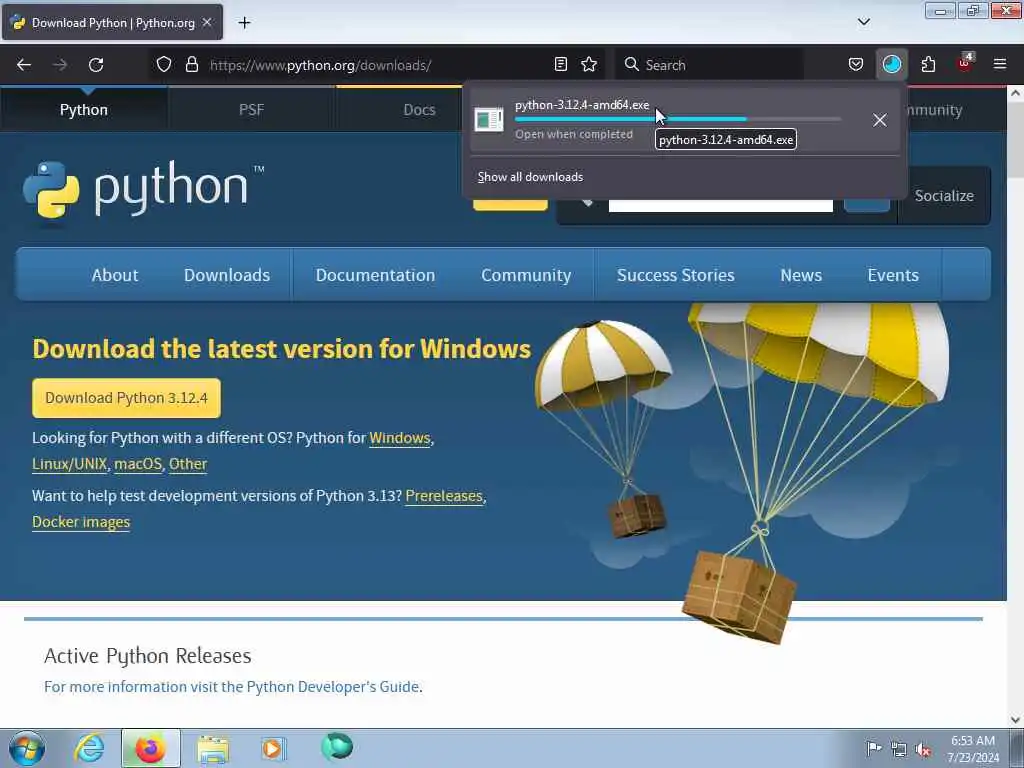Open the Socialize menu
This screenshot has height=768, width=1024.
[944, 196]
